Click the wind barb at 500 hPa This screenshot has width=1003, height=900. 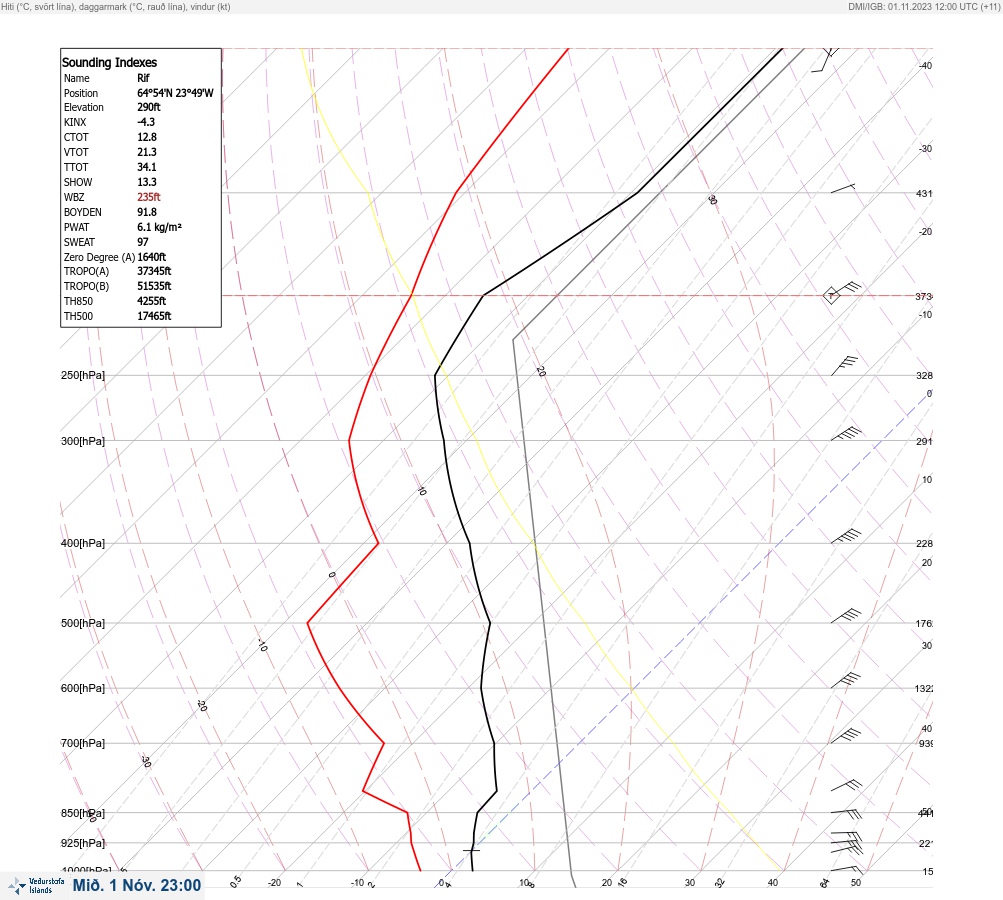click(846, 616)
